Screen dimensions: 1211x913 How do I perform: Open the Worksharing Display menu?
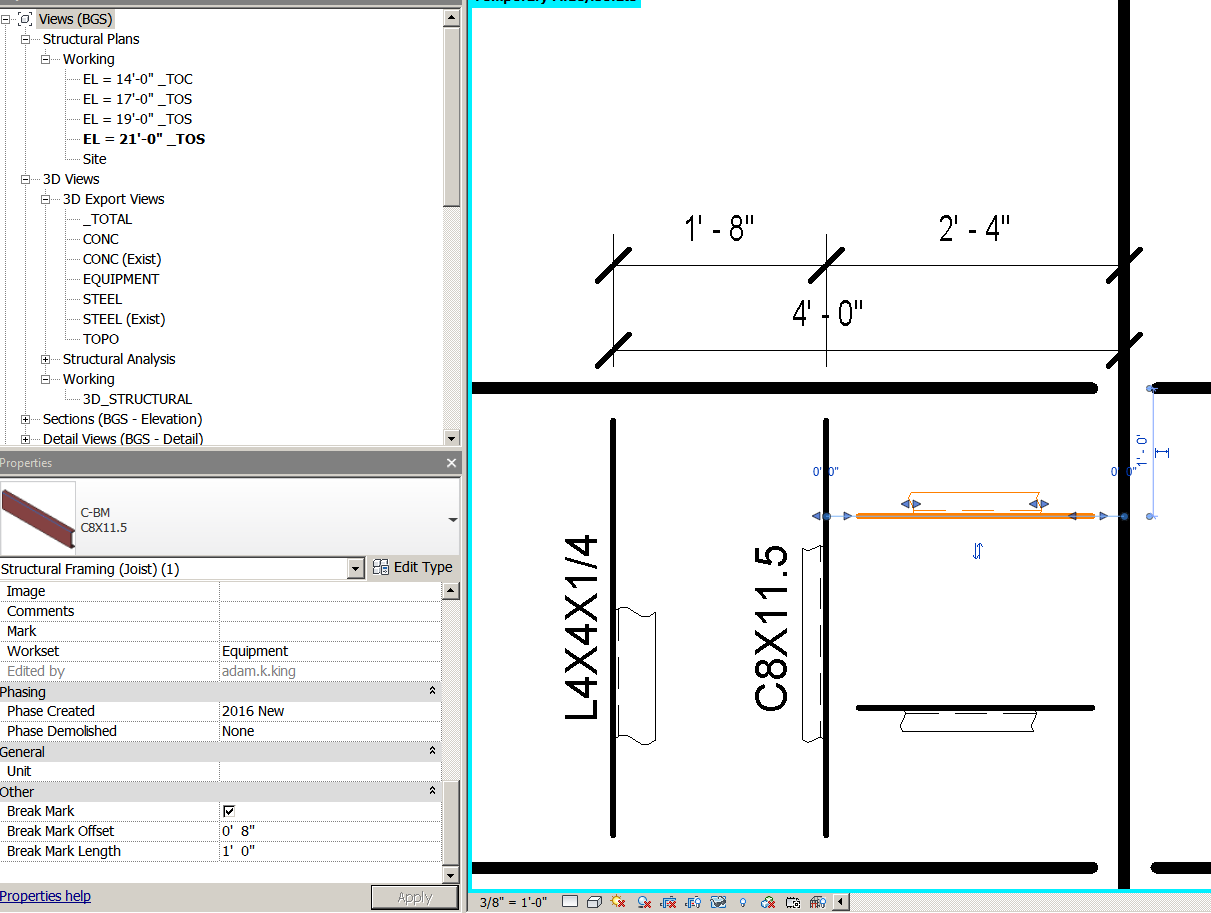(x=767, y=901)
